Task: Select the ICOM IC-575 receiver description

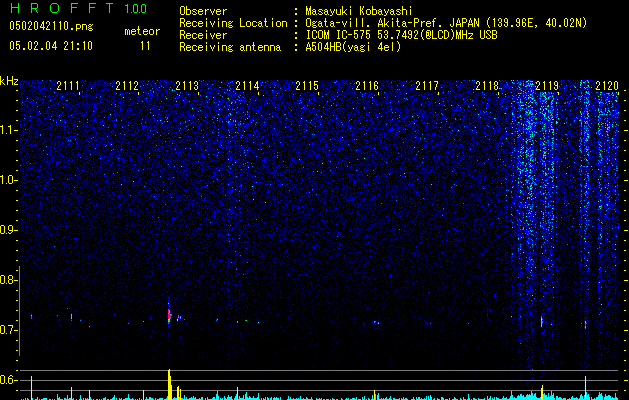Action: point(401,35)
